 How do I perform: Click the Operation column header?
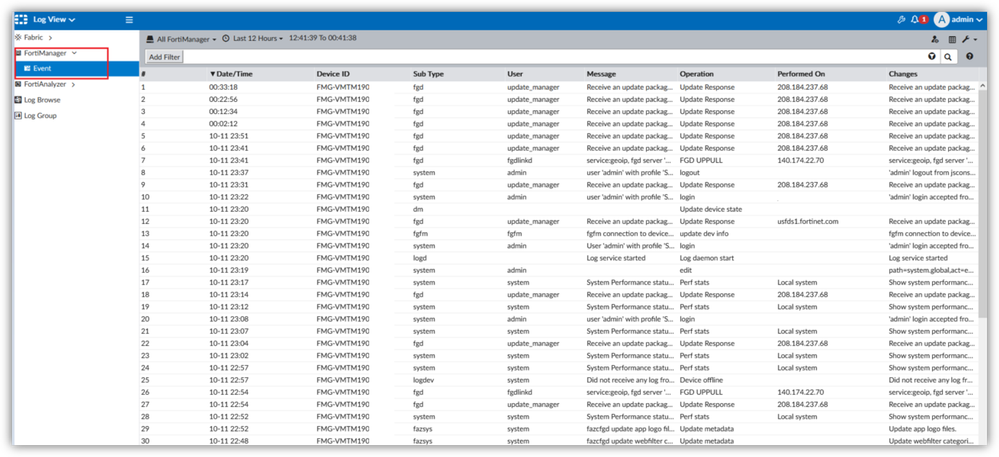(x=696, y=74)
